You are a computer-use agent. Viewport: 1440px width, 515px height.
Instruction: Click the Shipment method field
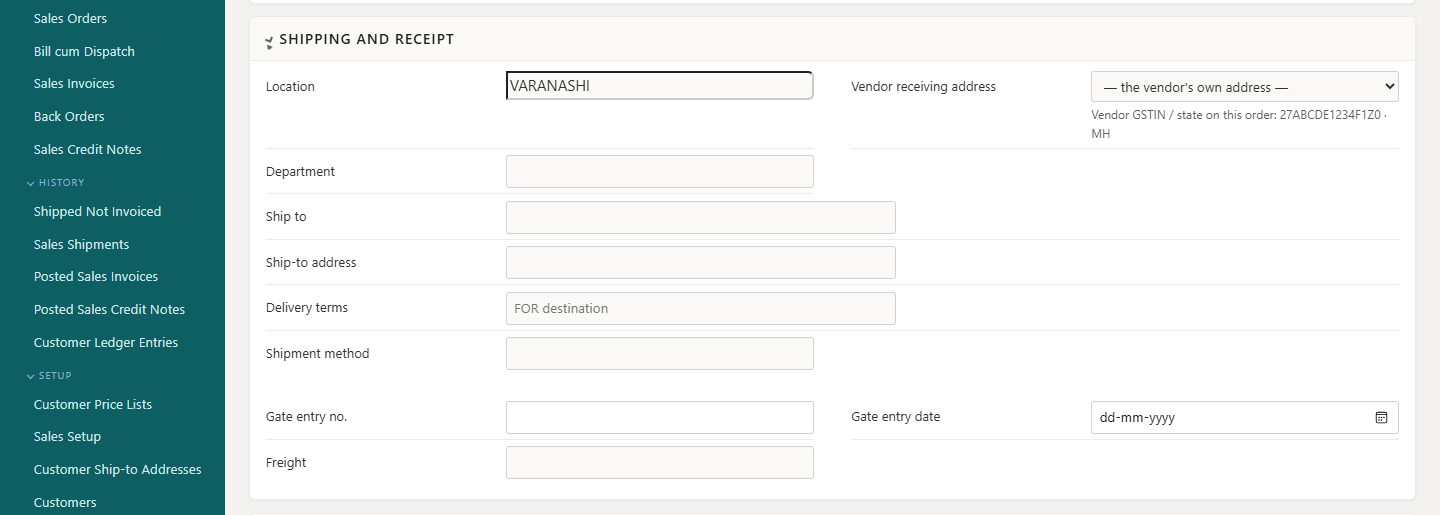660,354
